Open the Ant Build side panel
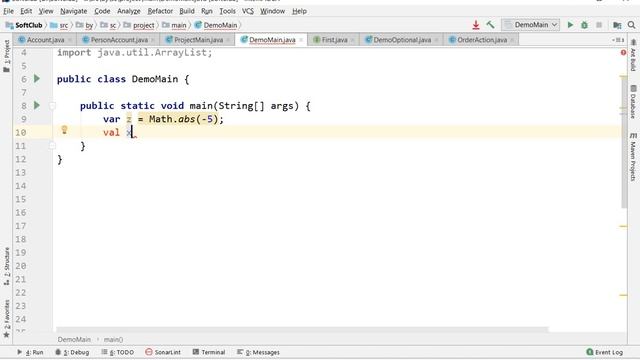Image resolution: width=640 pixels, height=360 pixels. coord(633,56)
